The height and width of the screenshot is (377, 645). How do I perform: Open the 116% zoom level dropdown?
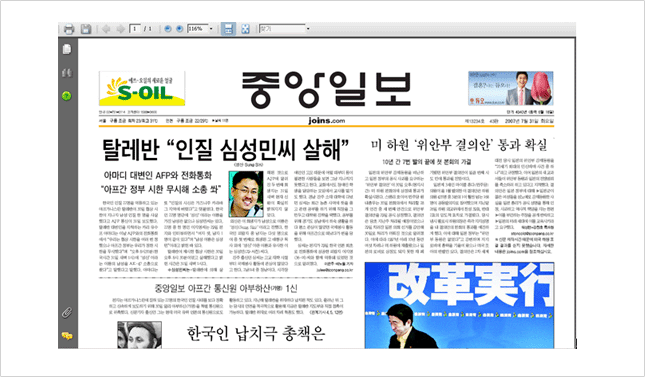pyautogui.click(x=211, y=29)
